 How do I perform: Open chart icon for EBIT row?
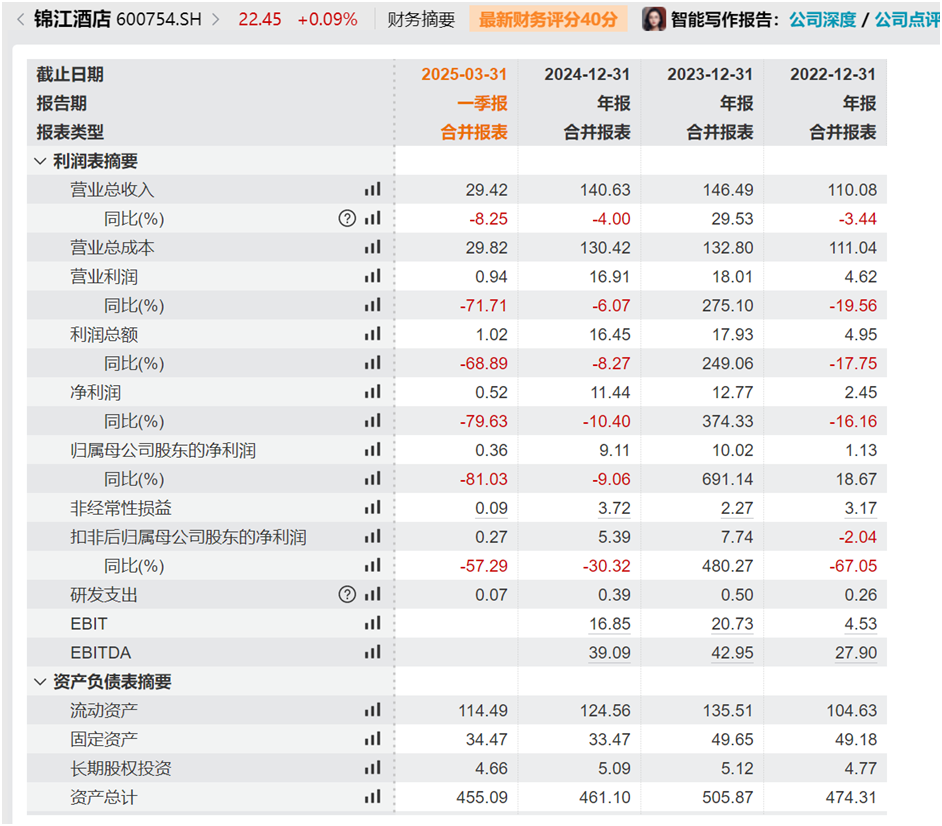pos(372,623)
